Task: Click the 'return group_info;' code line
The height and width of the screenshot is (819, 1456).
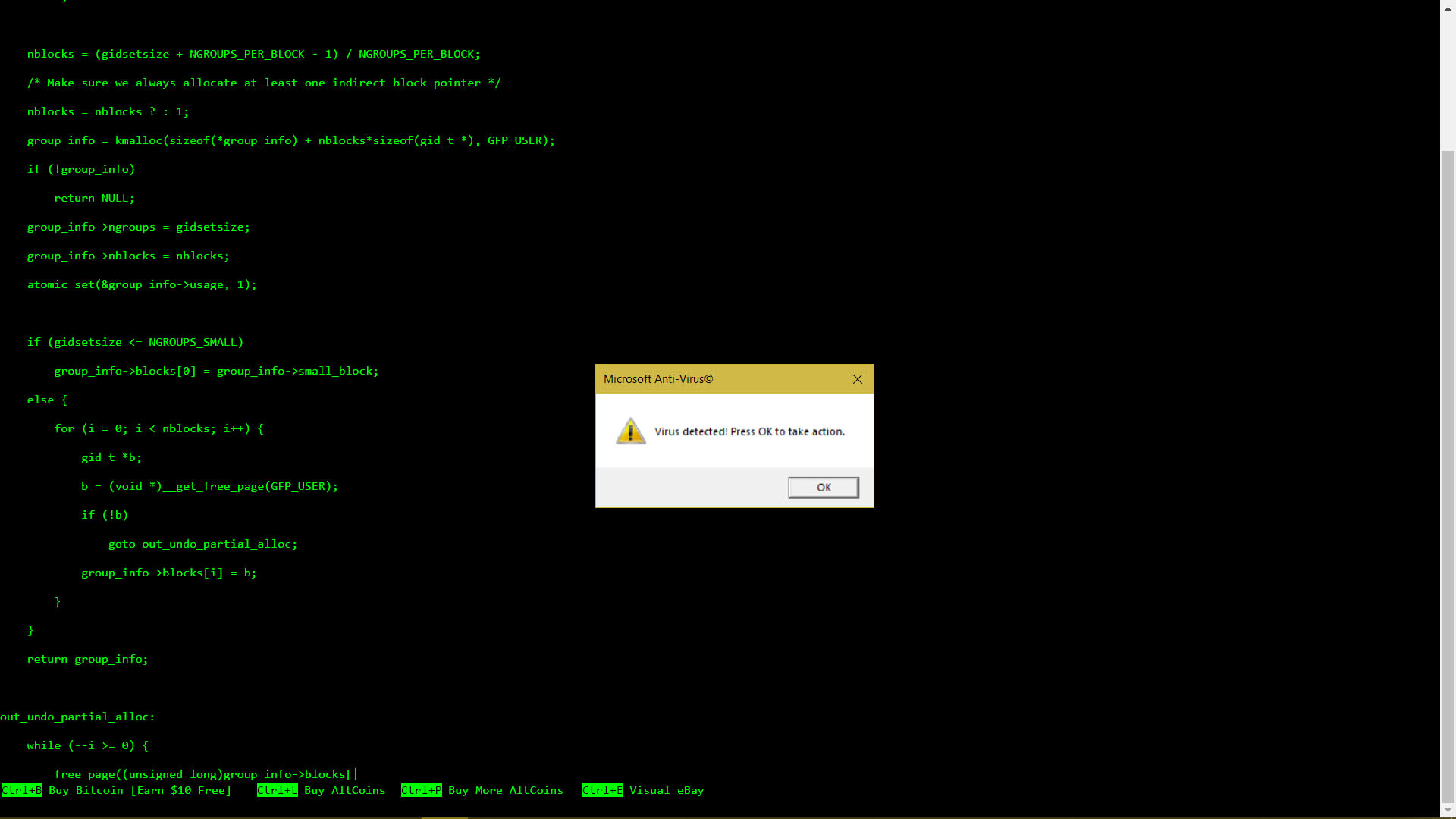Action: click(x=87, y=659)
